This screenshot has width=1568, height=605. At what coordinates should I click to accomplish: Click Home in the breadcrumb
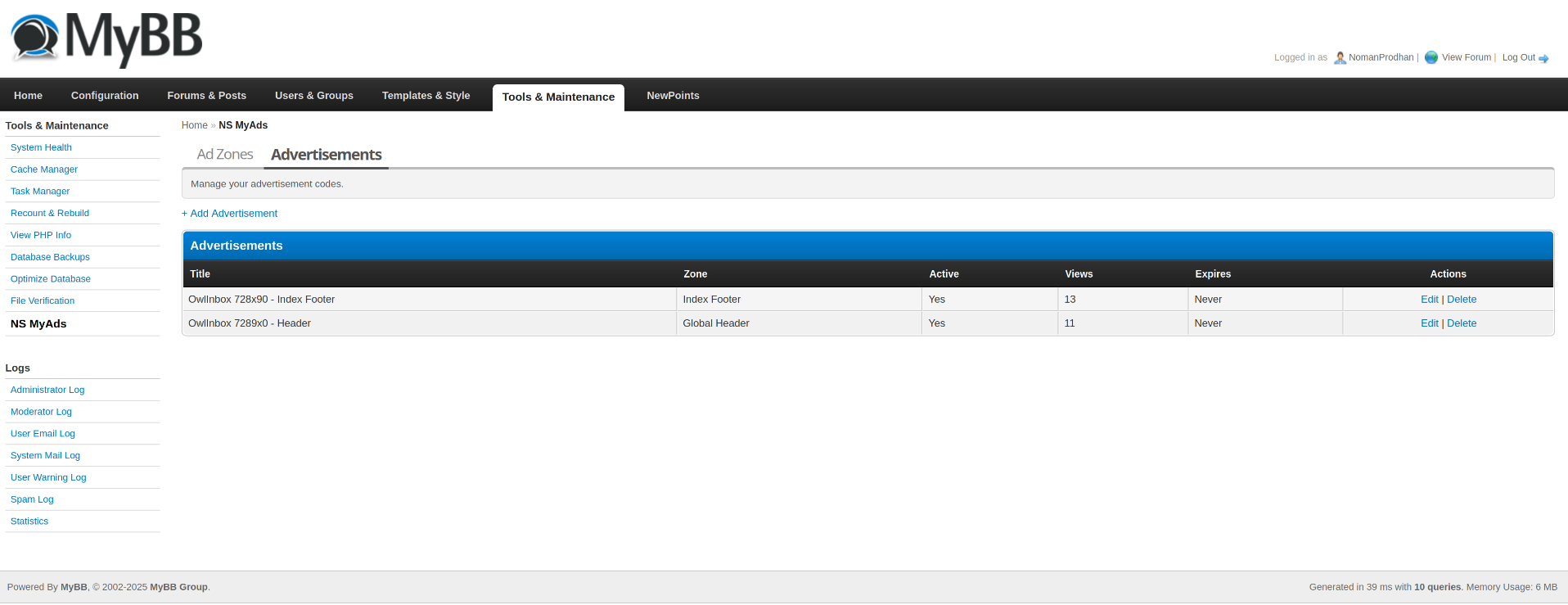(194, 125)
